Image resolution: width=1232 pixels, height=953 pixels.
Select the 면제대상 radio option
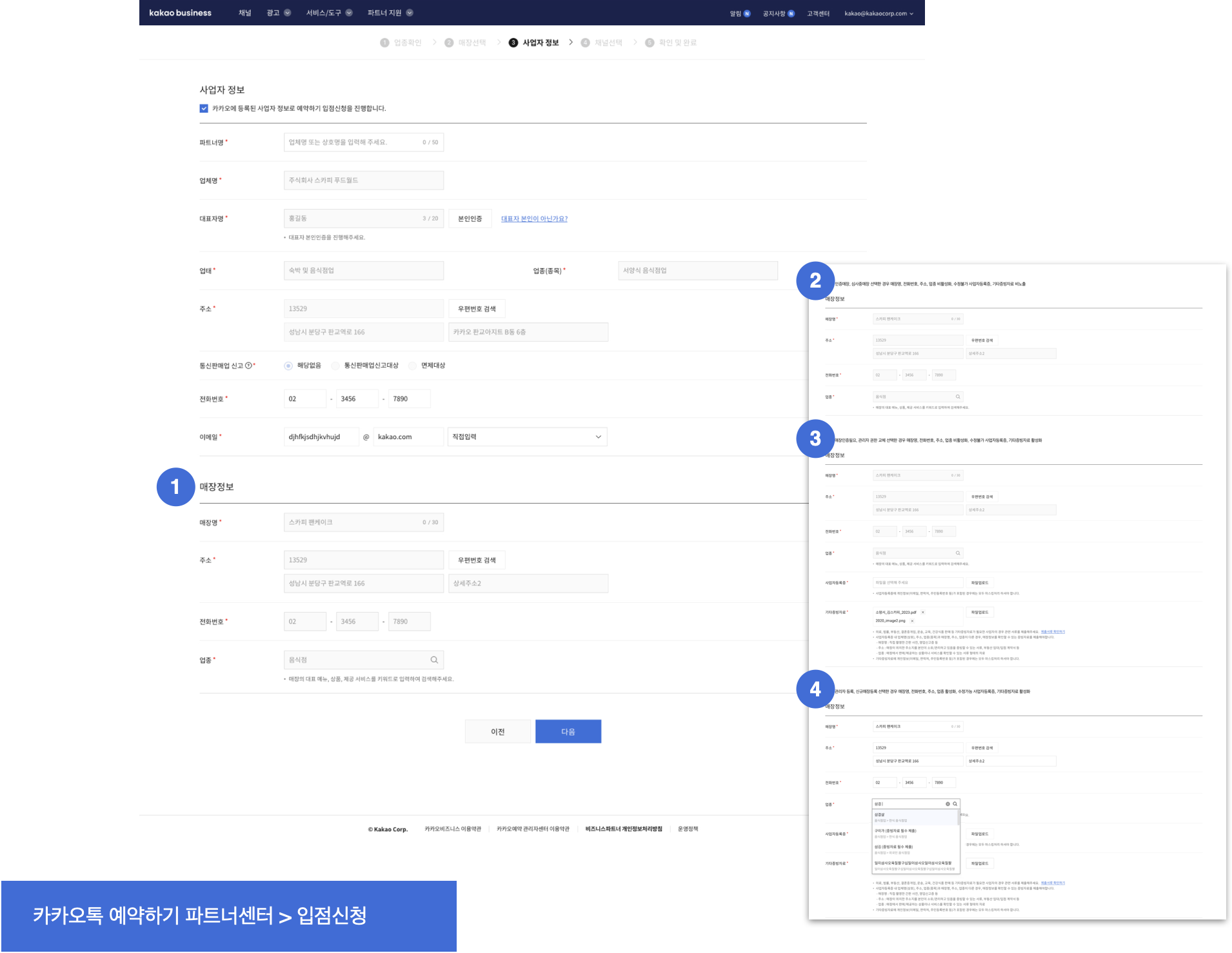point(412,366)
